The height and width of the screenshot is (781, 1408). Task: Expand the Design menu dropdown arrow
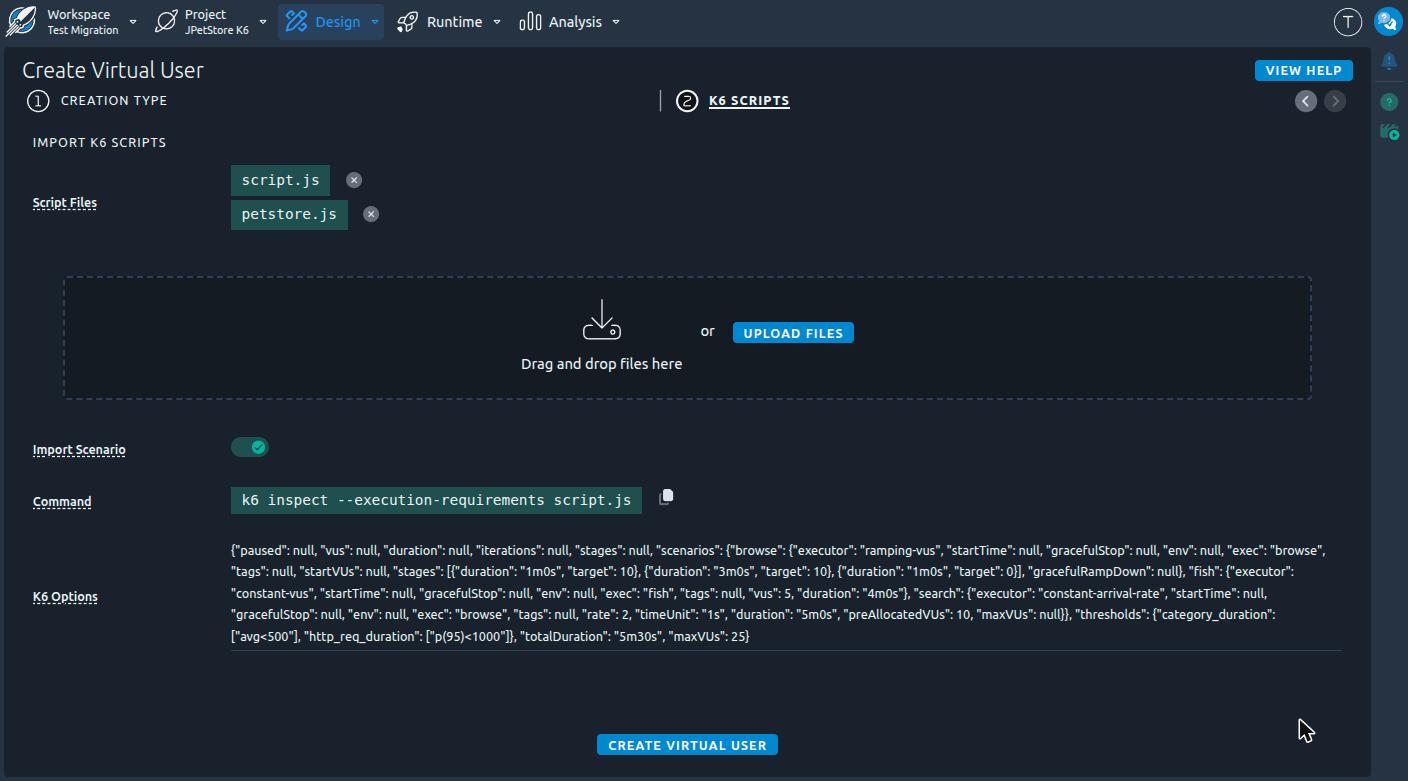(375, 22)
